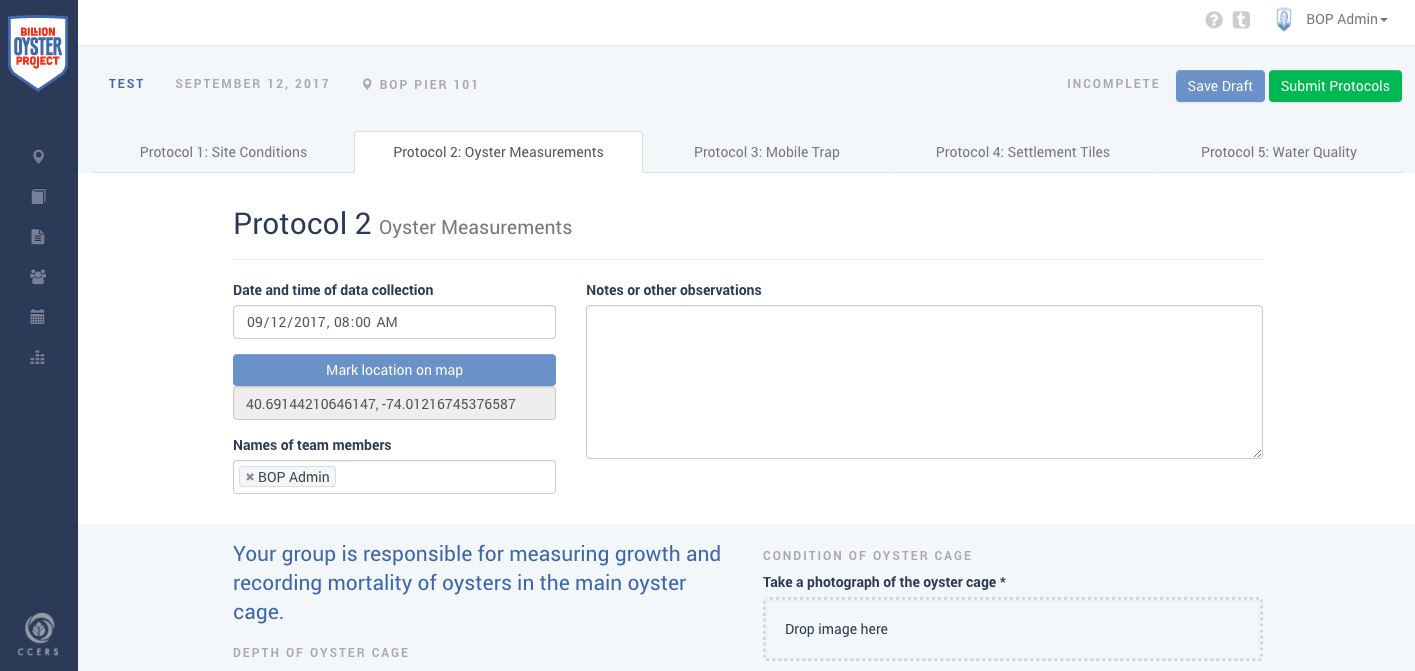
Task: Open the document page sidebar icon
Action: click(38, 237)
